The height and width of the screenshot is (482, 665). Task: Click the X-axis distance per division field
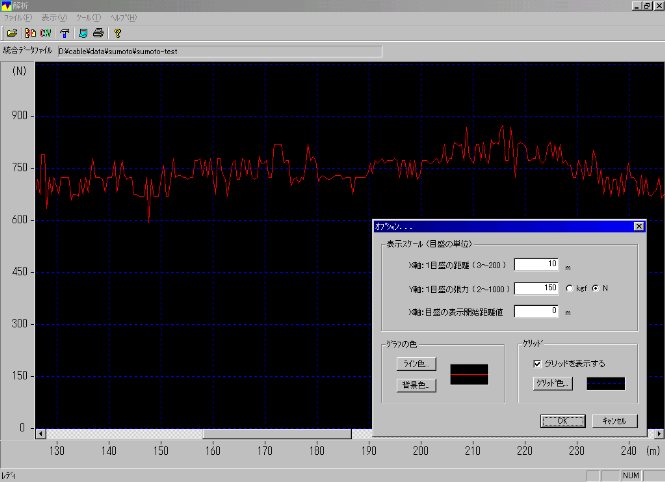tap(536, 264)
